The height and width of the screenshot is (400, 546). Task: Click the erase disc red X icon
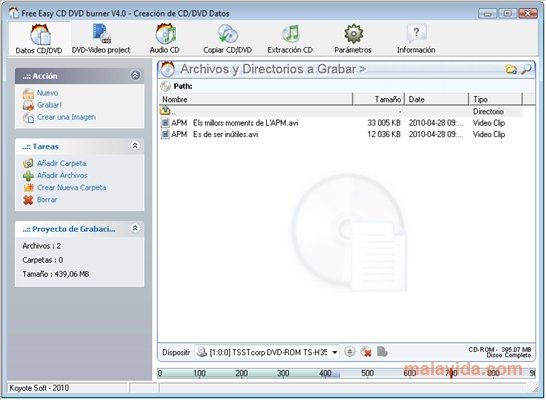[x=366, y=352]
